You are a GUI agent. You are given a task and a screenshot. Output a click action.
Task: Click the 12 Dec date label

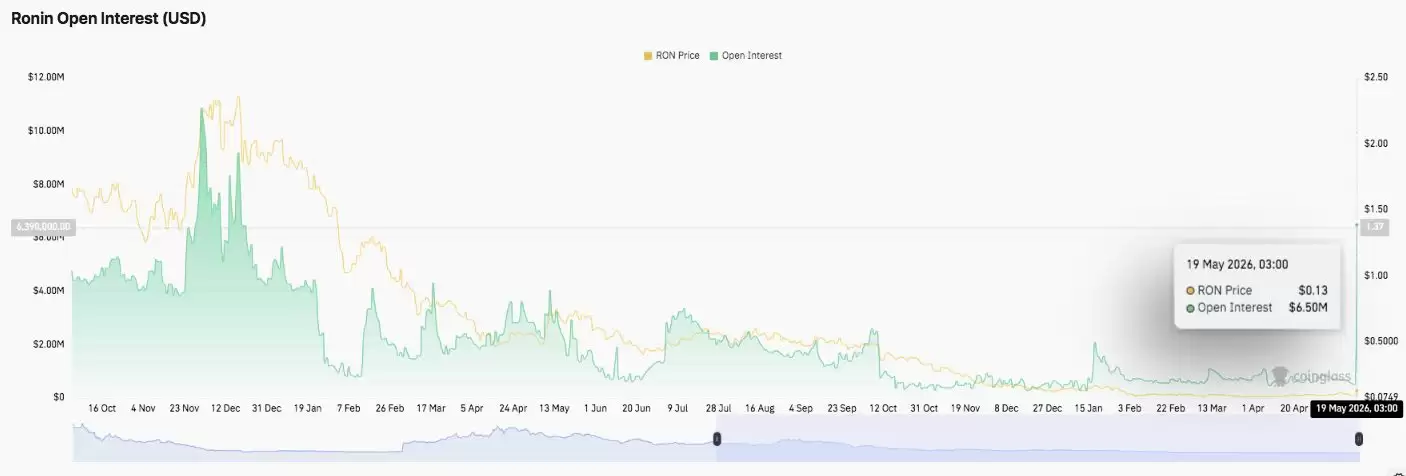click(226, 408)
